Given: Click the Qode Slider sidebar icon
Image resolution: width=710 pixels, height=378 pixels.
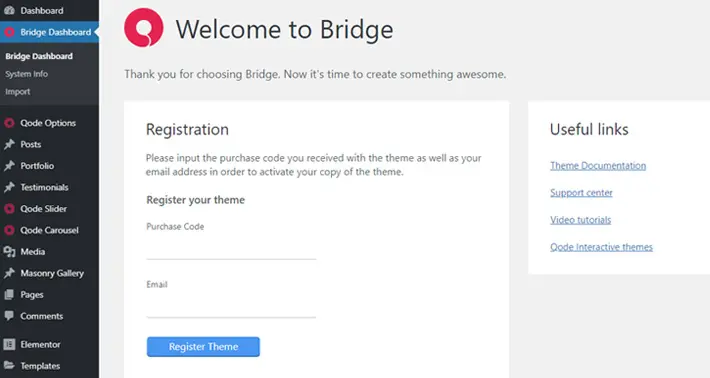Looking at the screenshot, I should (x=9, y=209).
